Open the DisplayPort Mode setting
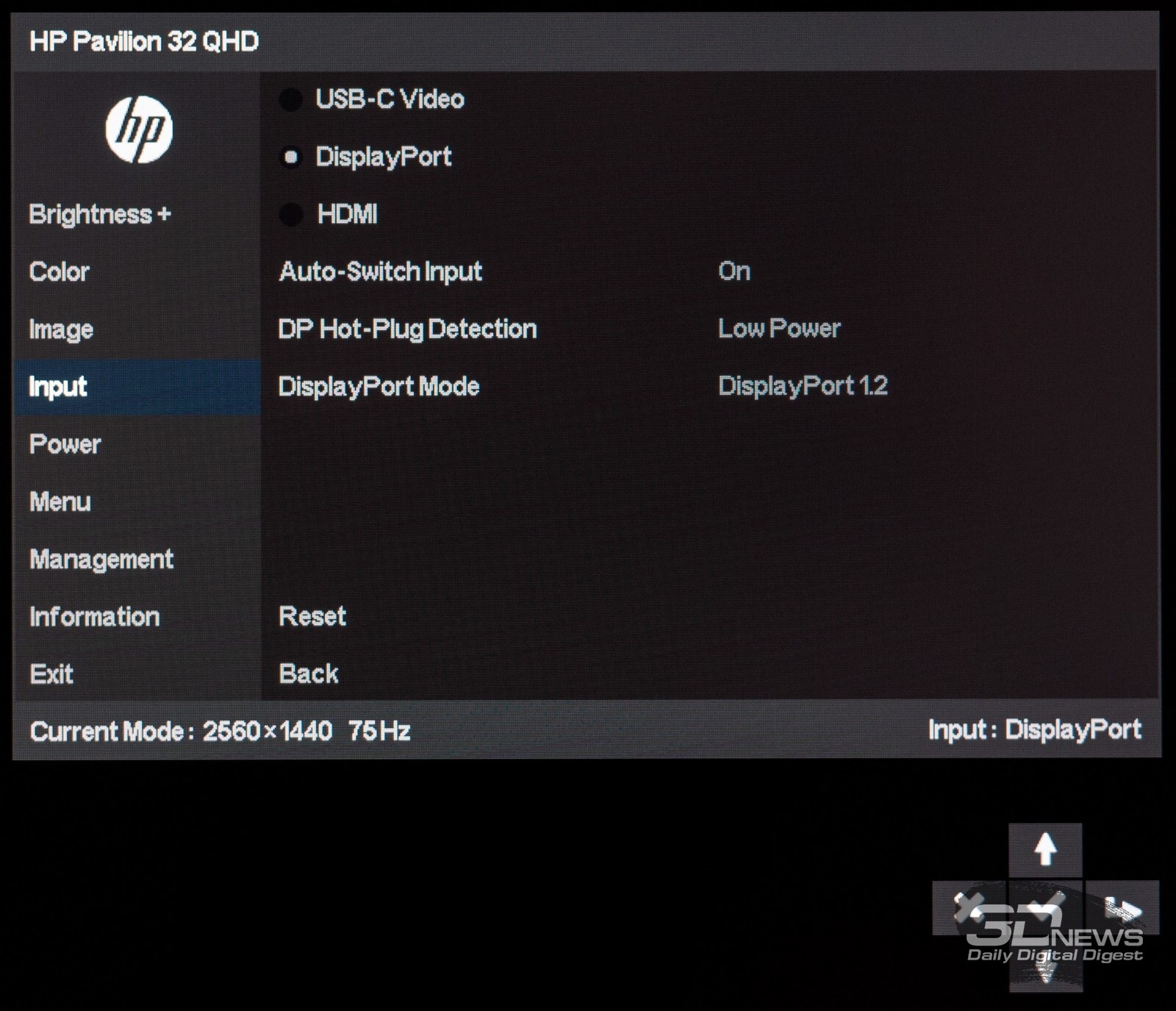 pos(379,387)
